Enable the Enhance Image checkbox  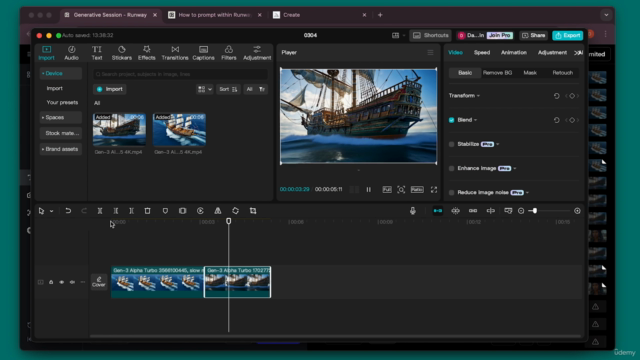pos(451,168)
